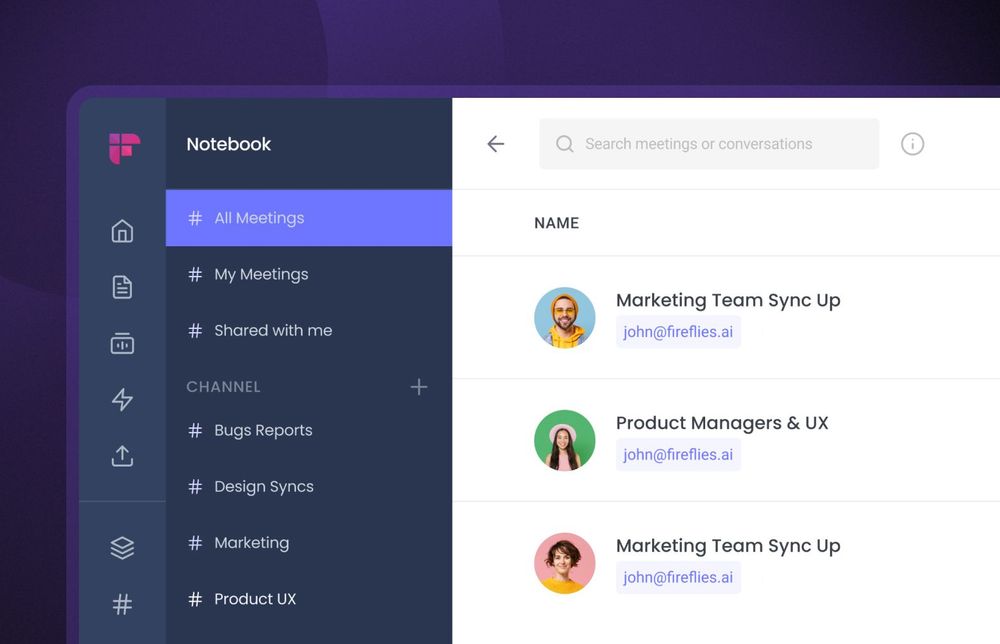The width and height of the screenshot is (1000, 644).
Task: Click the lightning automations icon
Action: point(122,399)
